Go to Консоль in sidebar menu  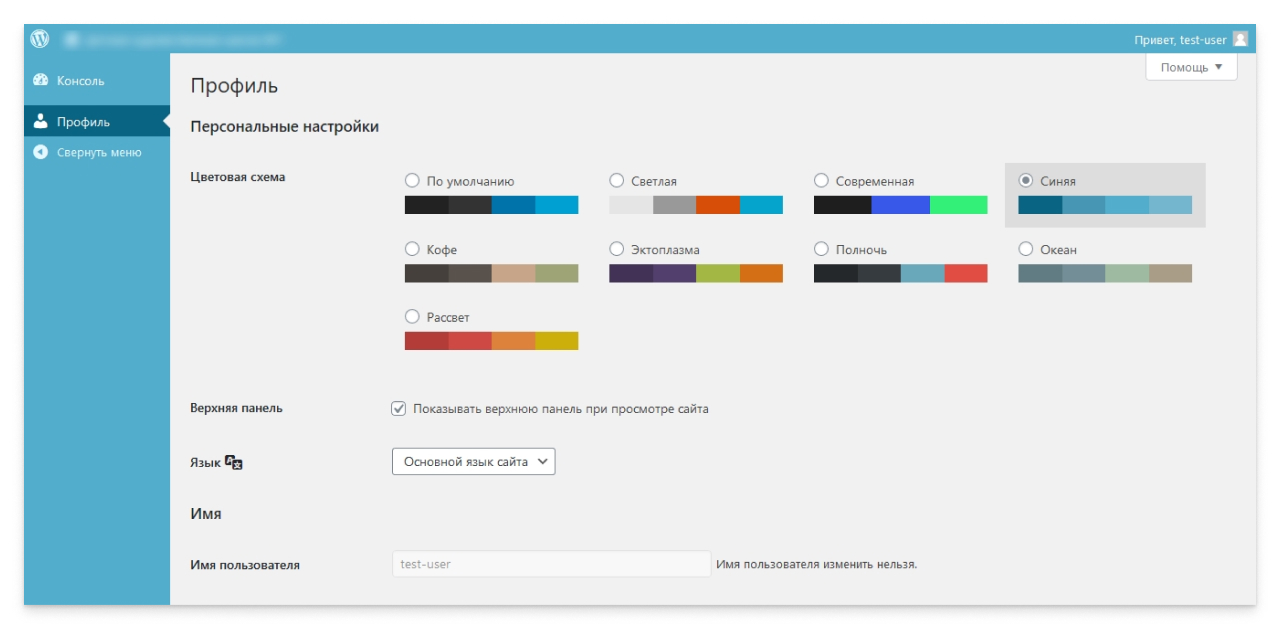coord(80,80)
